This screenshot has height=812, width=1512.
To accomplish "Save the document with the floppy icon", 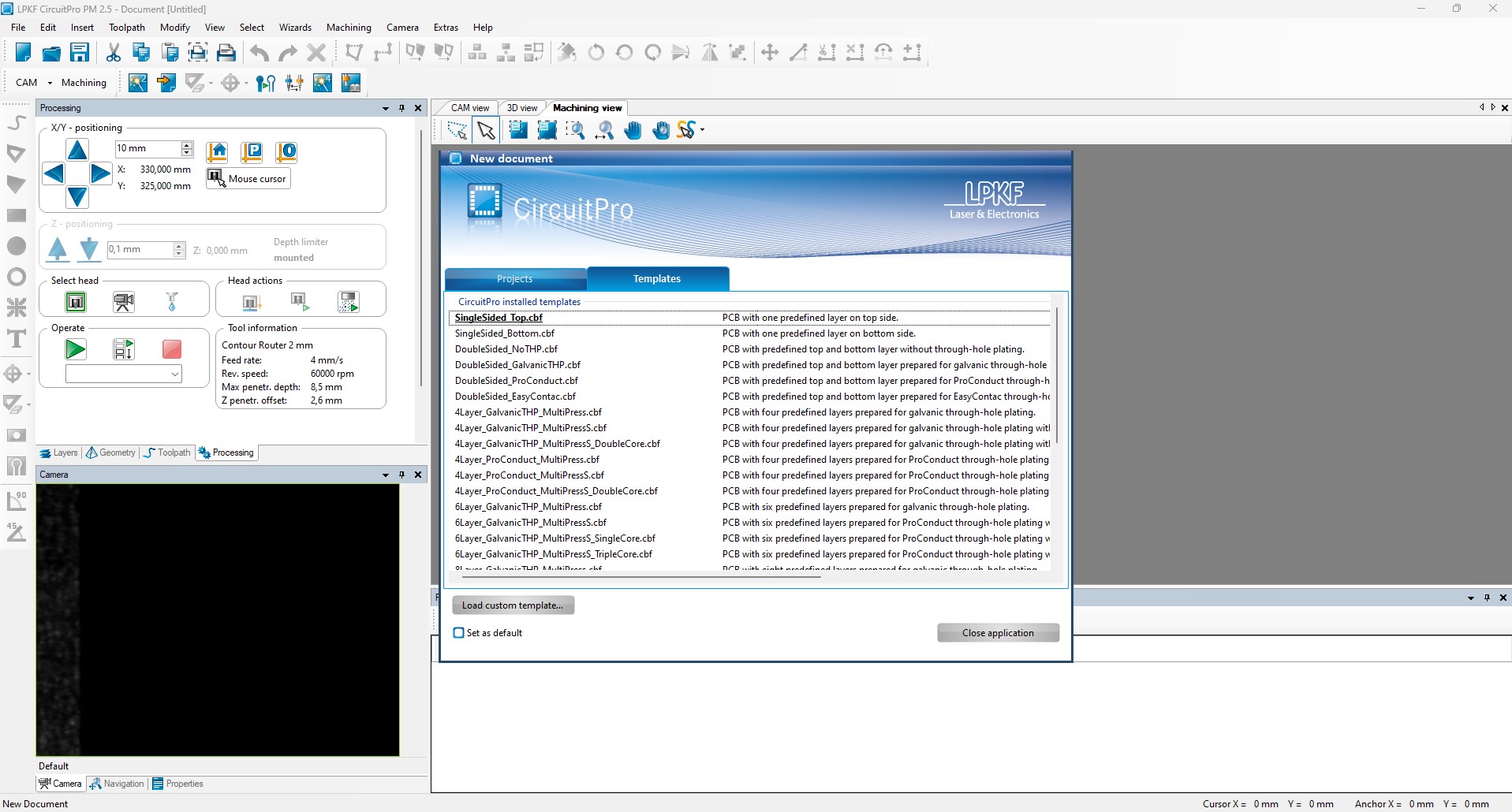I will pos(80,53).
